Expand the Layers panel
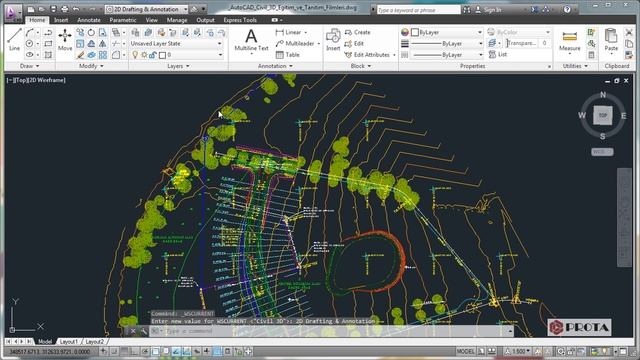 [178, 66]
